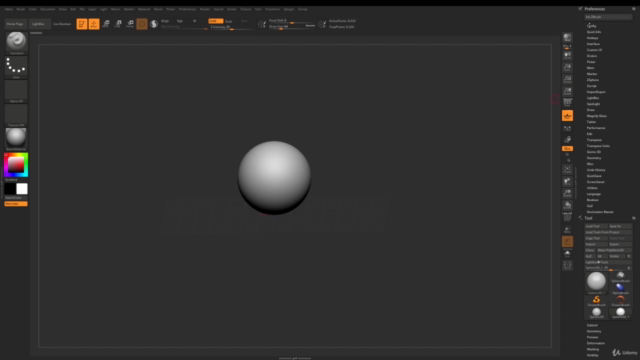
Task: Open the Material menu
Action: [144, 9]
